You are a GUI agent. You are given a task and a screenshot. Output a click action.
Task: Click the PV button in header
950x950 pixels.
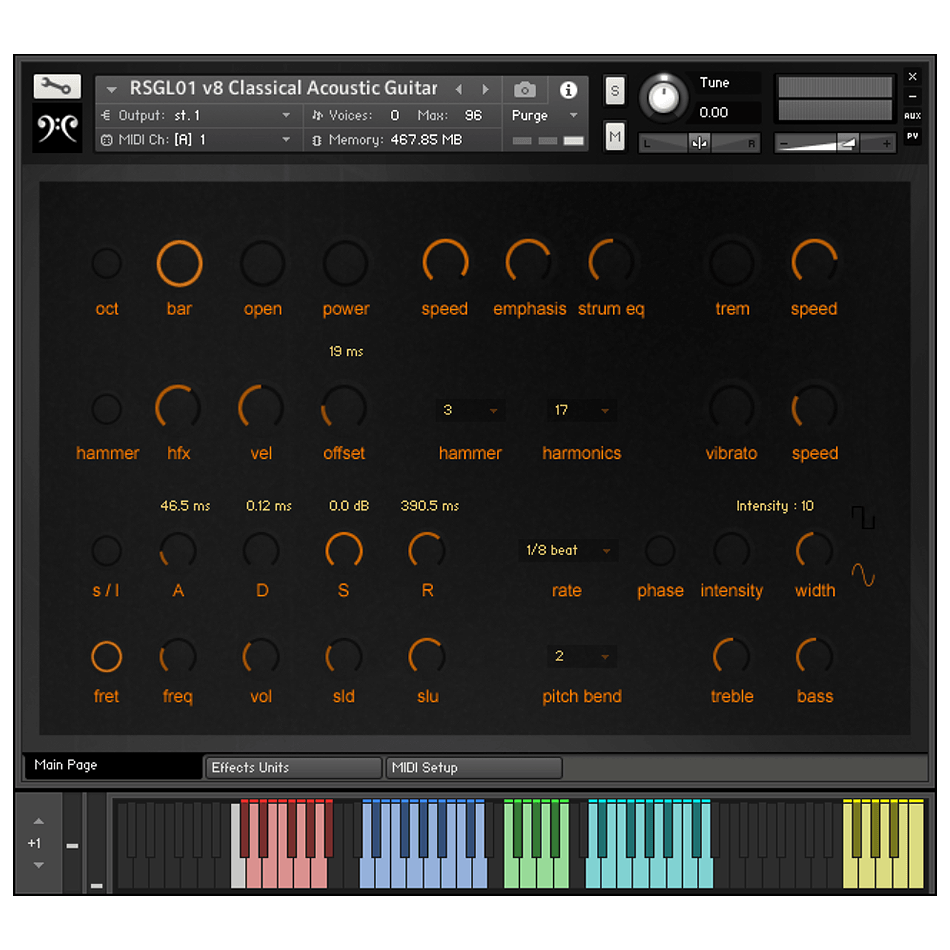click(x=912, y=136)
